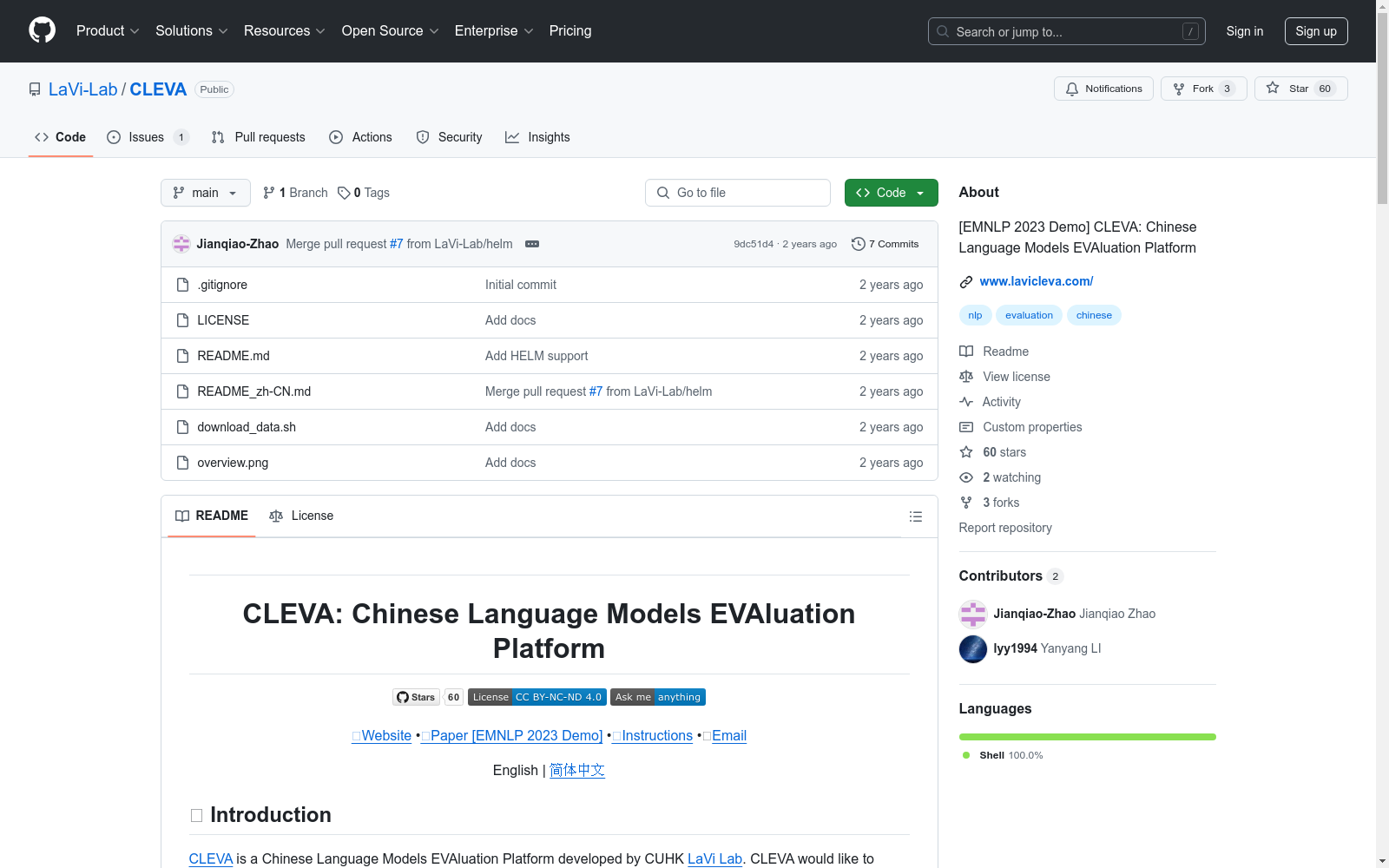The image size is (1389, 868).
Task: Expand the Resources menu
Action: coord(285,31)
